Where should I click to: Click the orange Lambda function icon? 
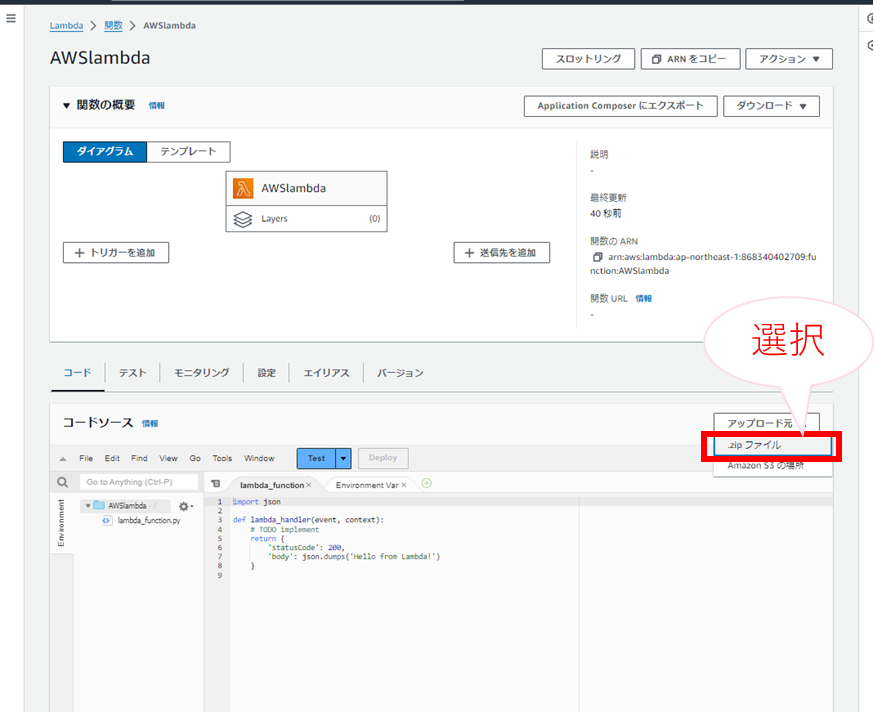pyautogui.click(x=243, y=189)
